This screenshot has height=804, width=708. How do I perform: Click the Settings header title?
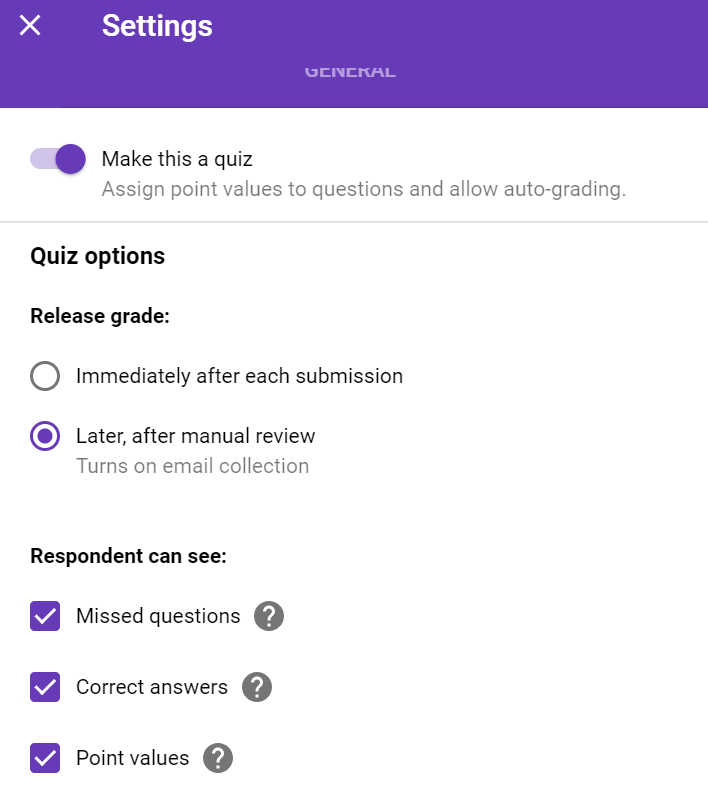click(x=156, y=27)
